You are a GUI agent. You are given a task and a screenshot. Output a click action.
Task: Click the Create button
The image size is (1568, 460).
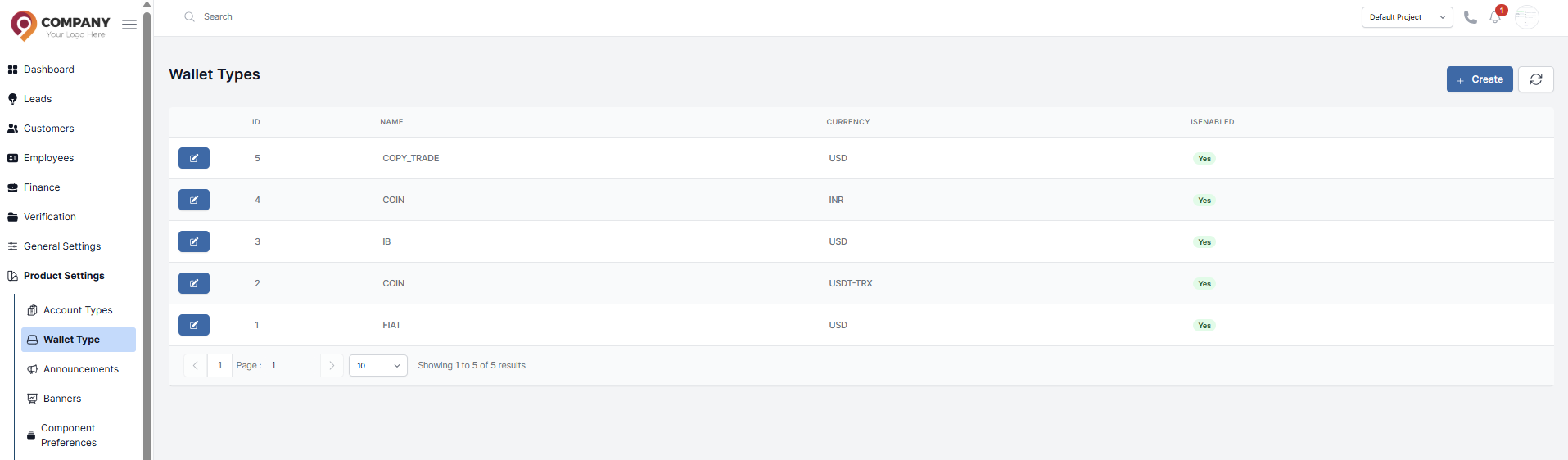(x=1479, y=79)
